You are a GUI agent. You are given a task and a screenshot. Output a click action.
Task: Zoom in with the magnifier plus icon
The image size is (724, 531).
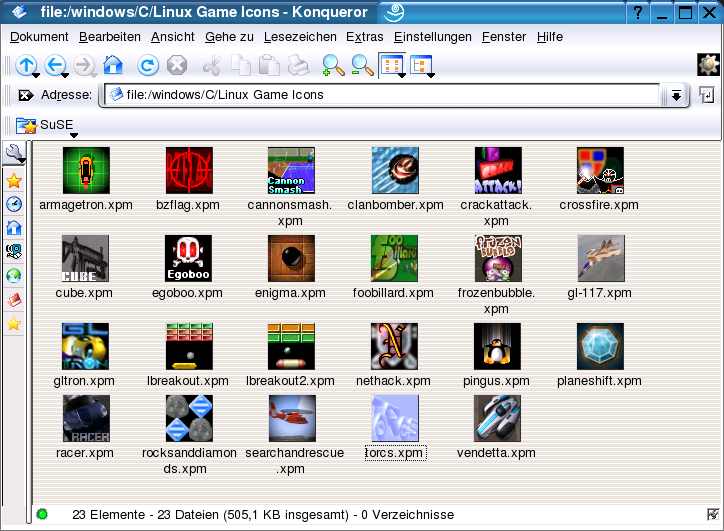pyautogui.click(x=333, y=65)
